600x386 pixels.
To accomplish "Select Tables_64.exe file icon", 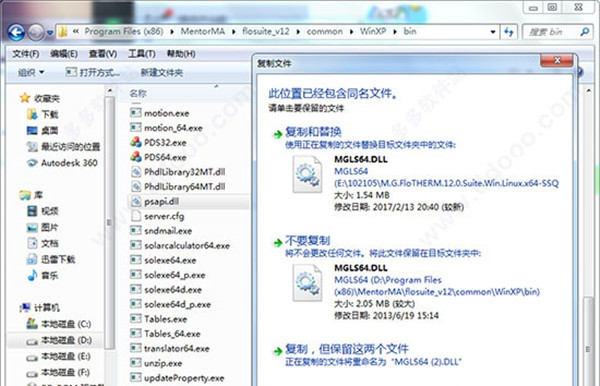I will coord(136,334).
